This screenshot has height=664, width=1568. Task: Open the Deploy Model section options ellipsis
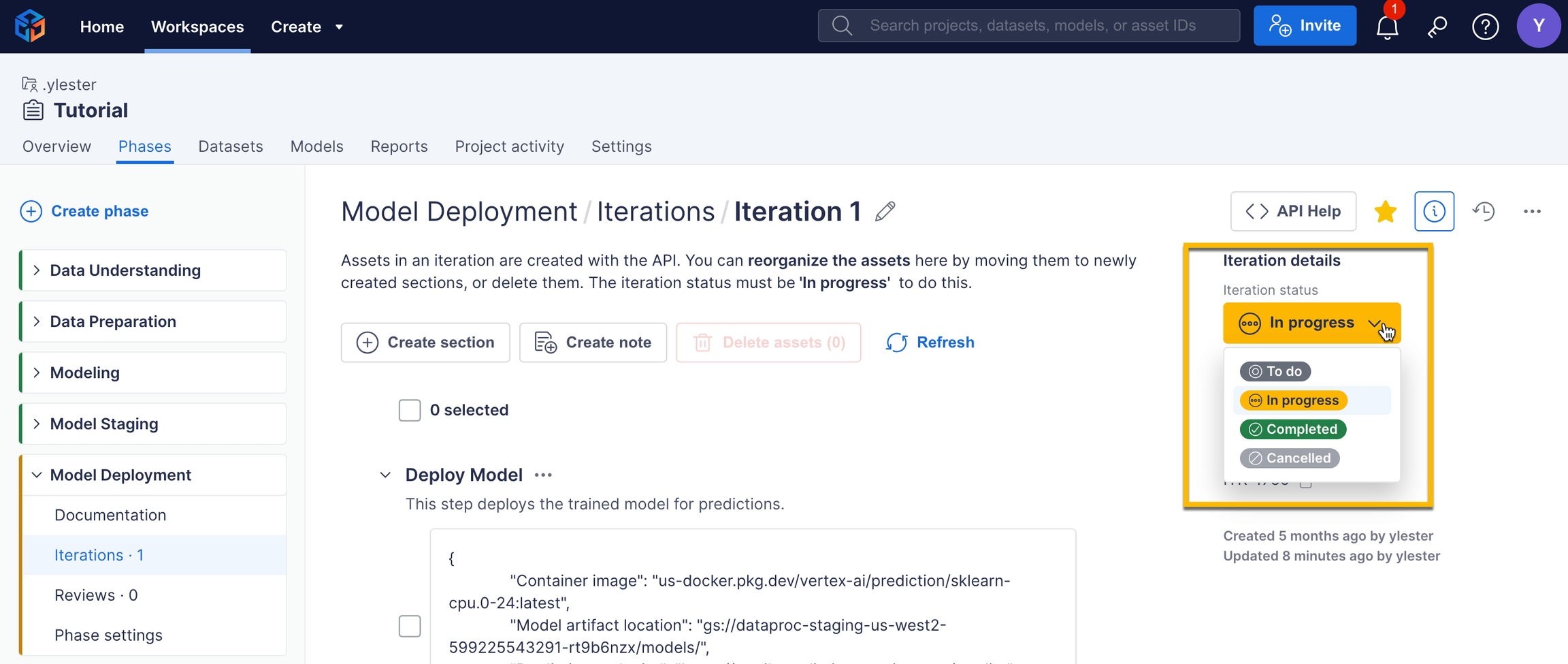[543, 475]
